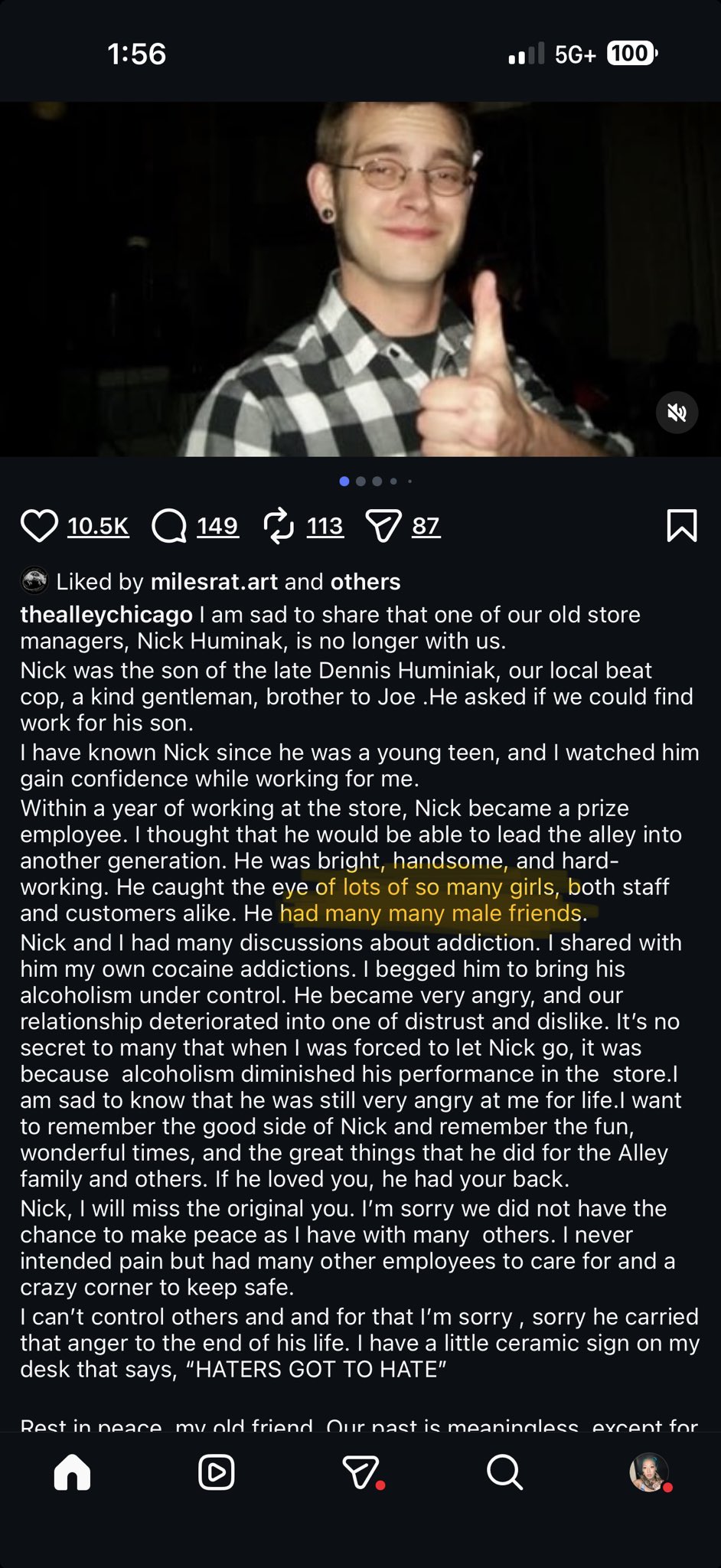This screenshot has height=1568, width=721.
Task: Save post with bookmark icon
Action: click(681, 526)
